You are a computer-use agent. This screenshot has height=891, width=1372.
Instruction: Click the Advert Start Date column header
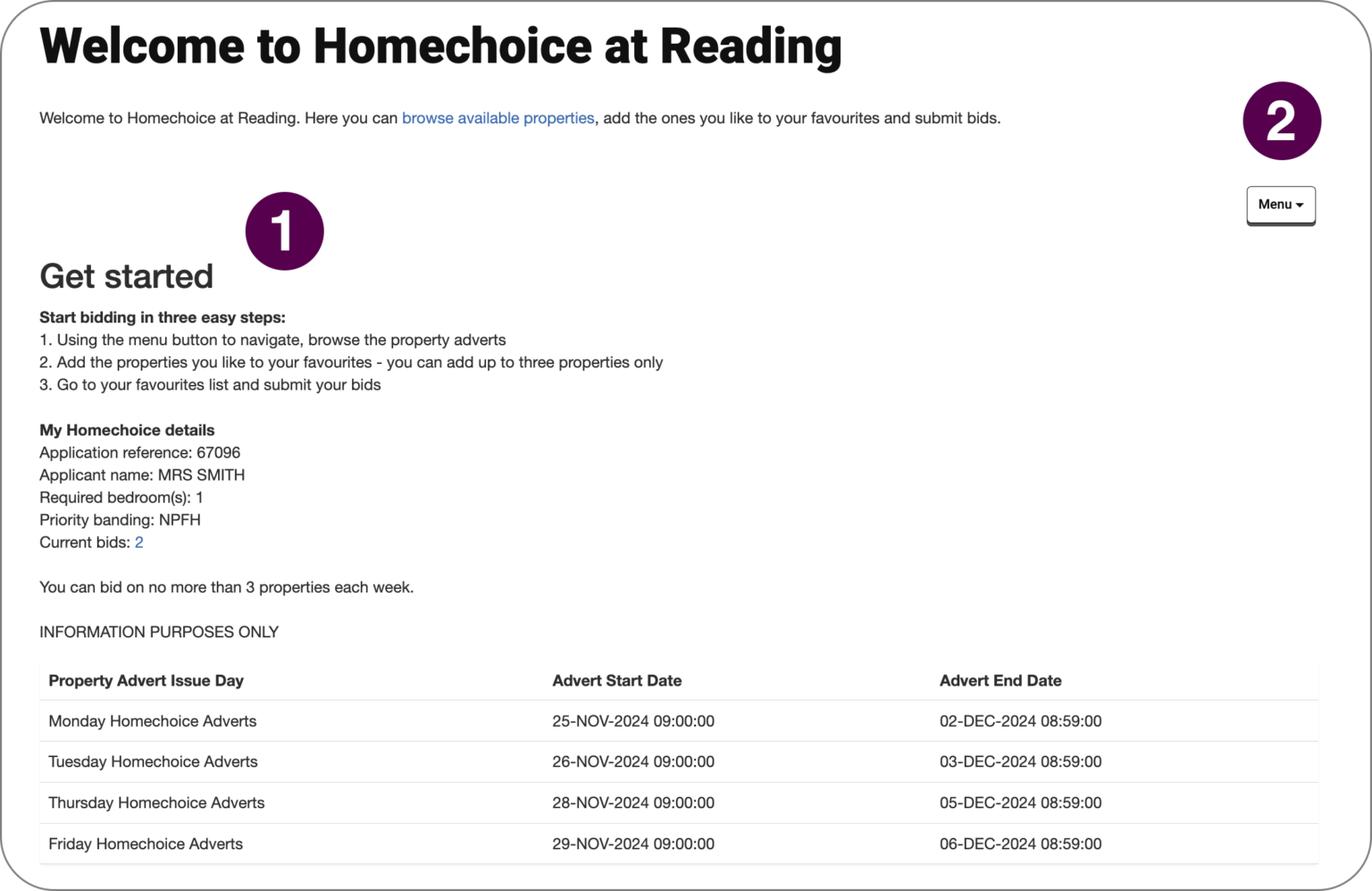(617, 680)
